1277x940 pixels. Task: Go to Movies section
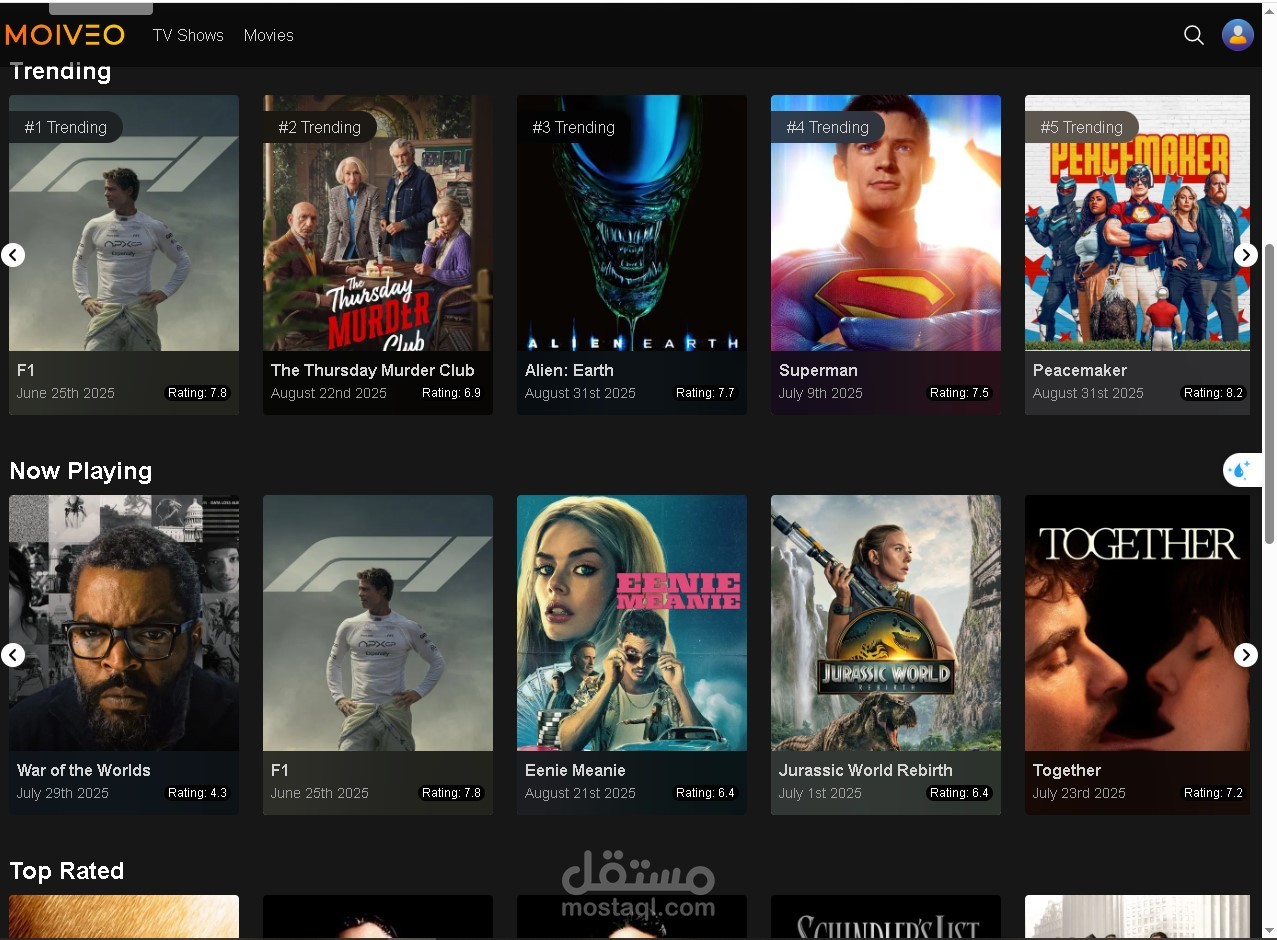(269, 35)
